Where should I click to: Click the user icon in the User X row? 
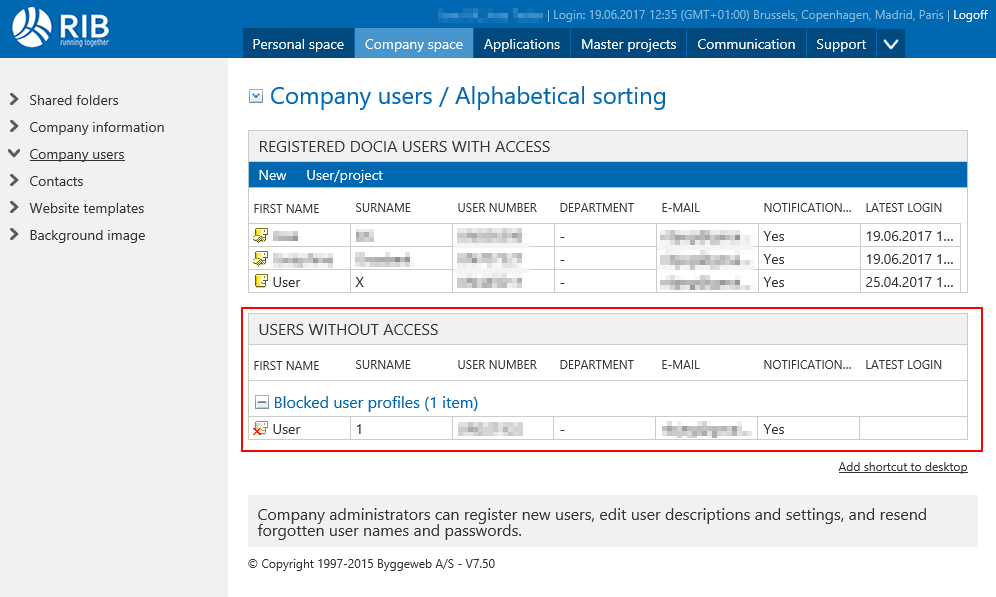[261, 282]
